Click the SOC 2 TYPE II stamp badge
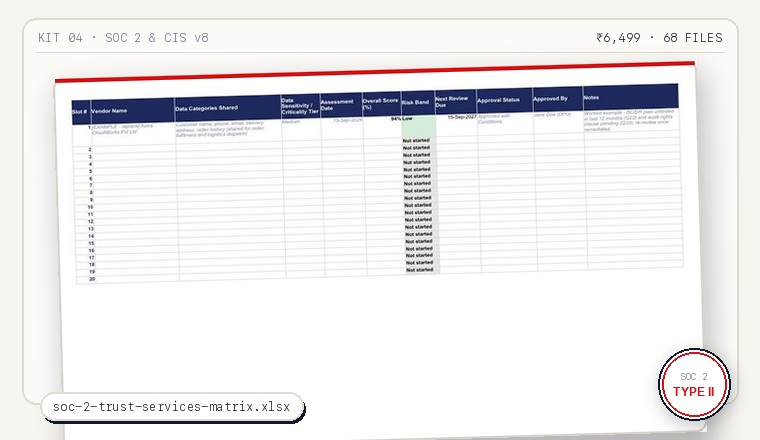The width and height of the screenshot is (760, 440). pos(694,384)
